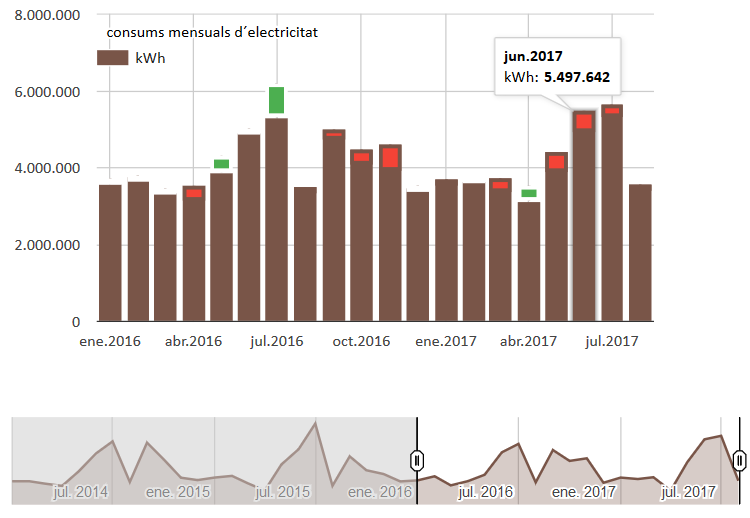Viewport: 750px width, 518px height.
Task: Click the red marker on the abr.2016 bar
Action: tap(194, 193)
